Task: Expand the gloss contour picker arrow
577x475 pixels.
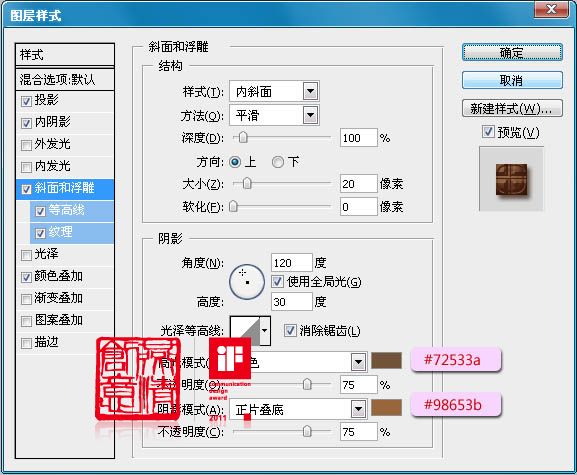Action: (x=265, y=330)
